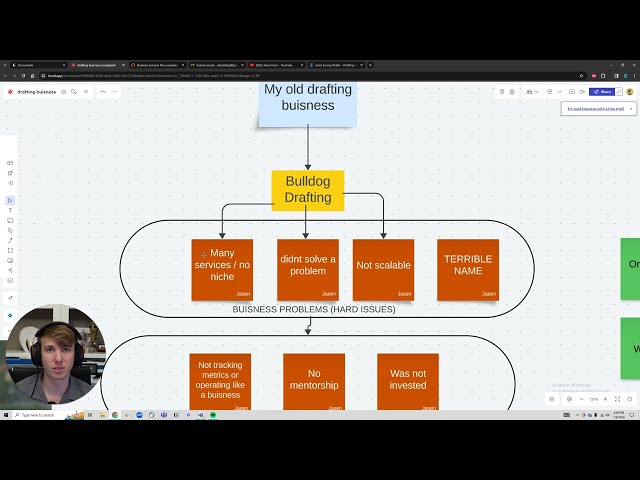Select the Bulldog Drafting yellow note
The height and width of the screenshot is (480, 640).
[308, 191]
